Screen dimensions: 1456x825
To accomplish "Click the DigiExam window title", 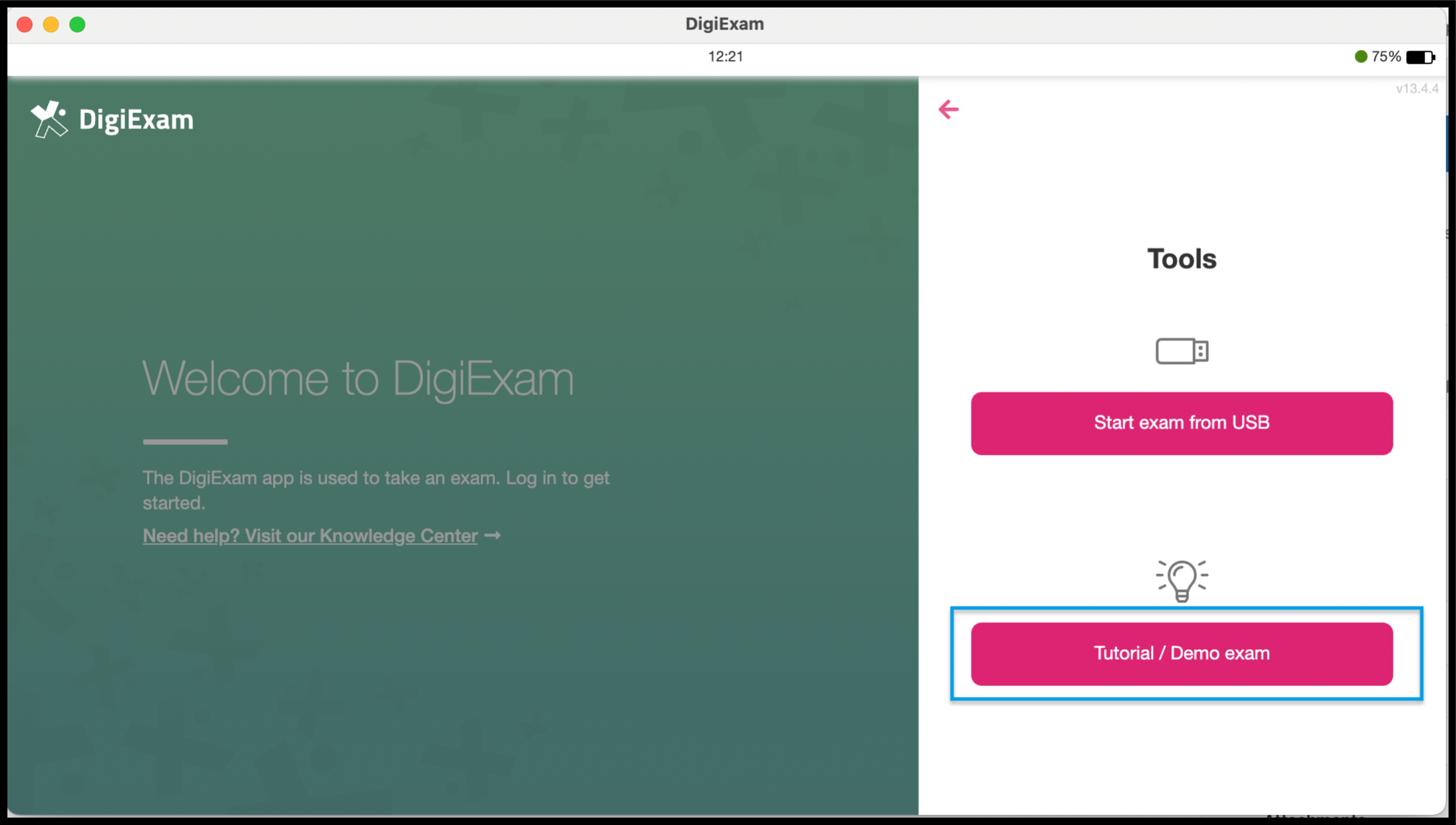I will coord(724,24).
